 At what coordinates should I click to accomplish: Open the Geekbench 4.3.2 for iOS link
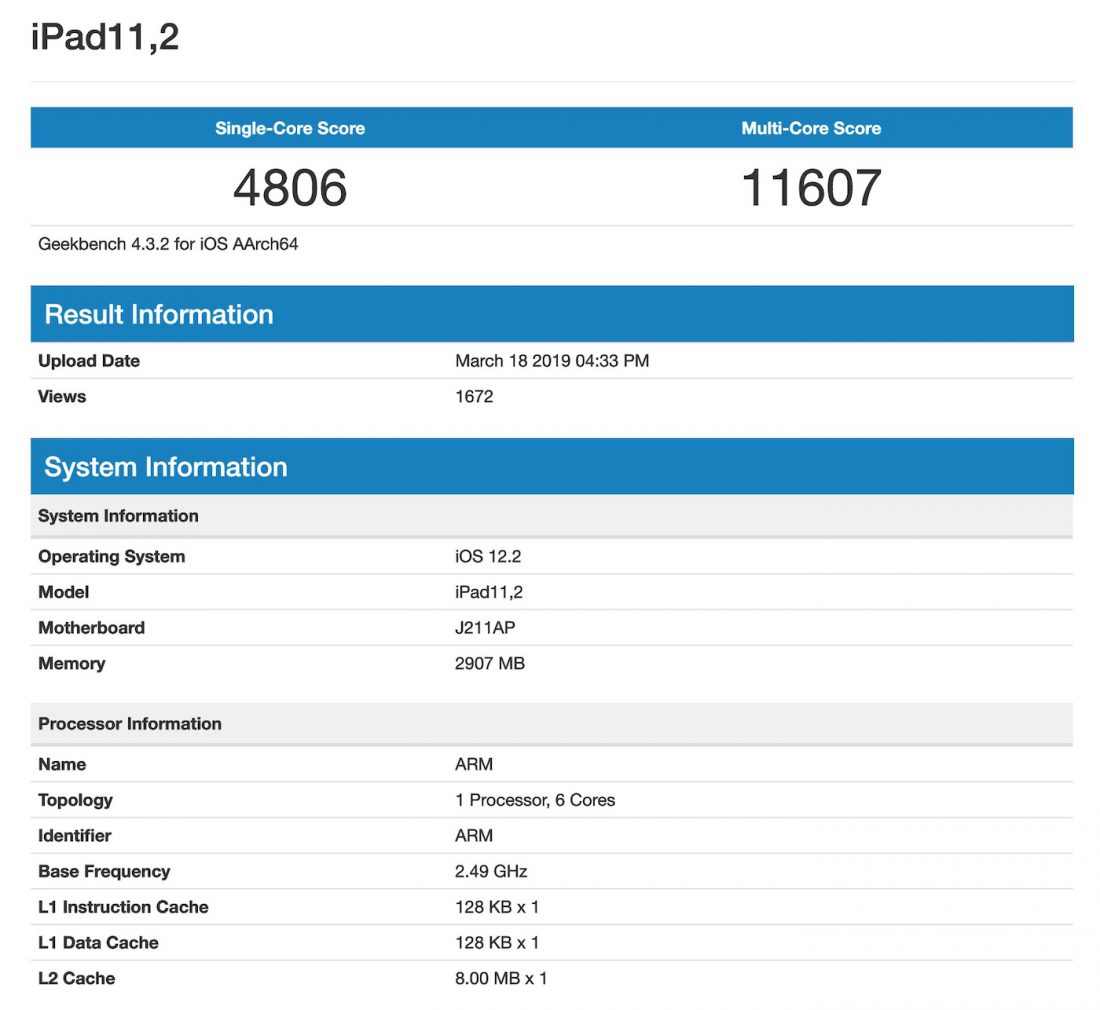click(x=169, y=244)
